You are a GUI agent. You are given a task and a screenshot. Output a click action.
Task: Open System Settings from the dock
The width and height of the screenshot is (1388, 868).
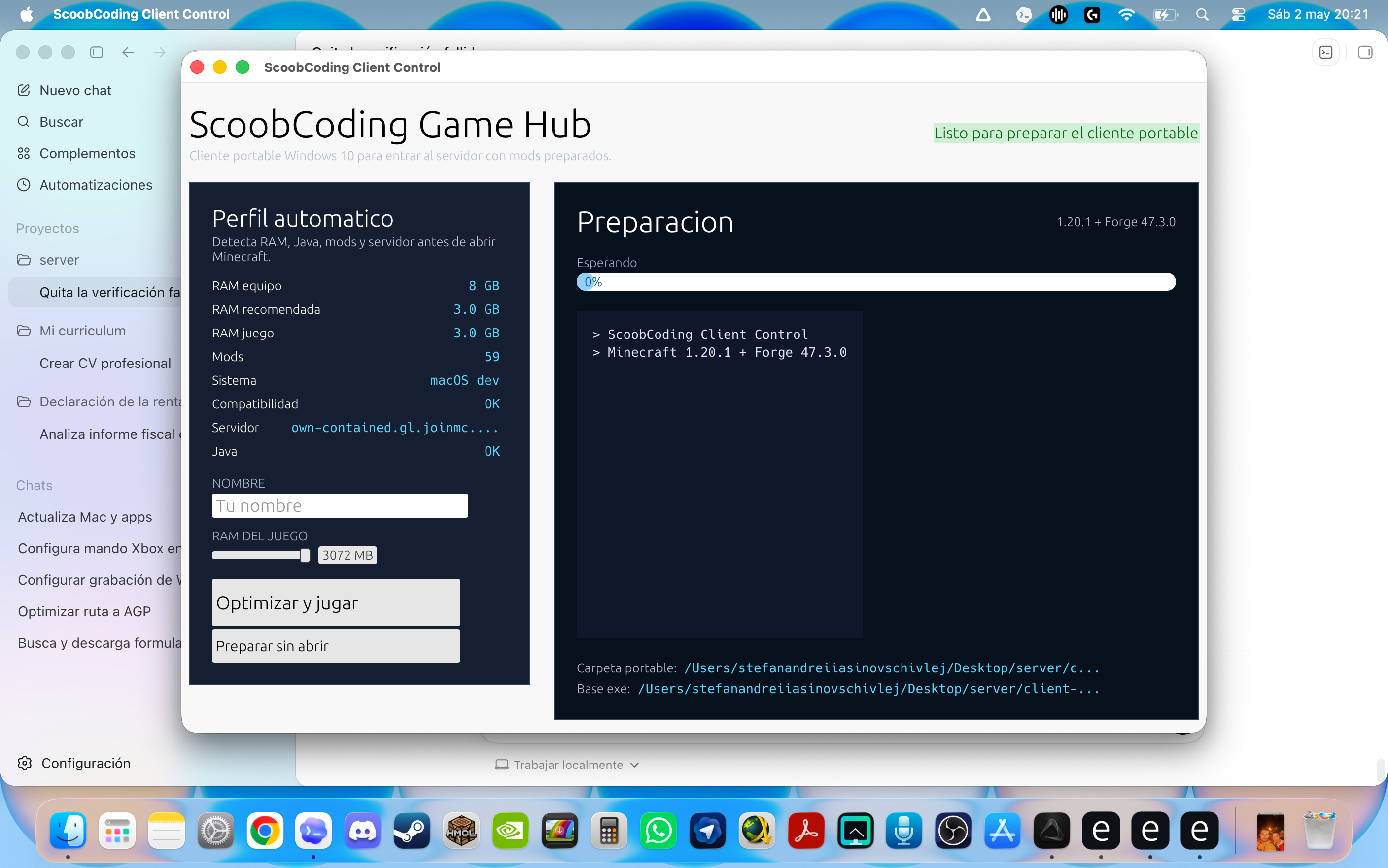click(215, 830)
